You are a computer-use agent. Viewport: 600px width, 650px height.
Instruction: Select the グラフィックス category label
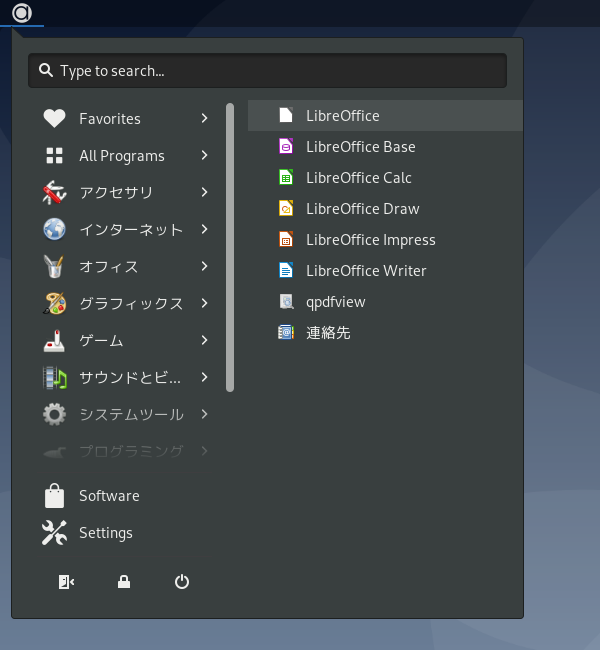(x=131, y=303)
